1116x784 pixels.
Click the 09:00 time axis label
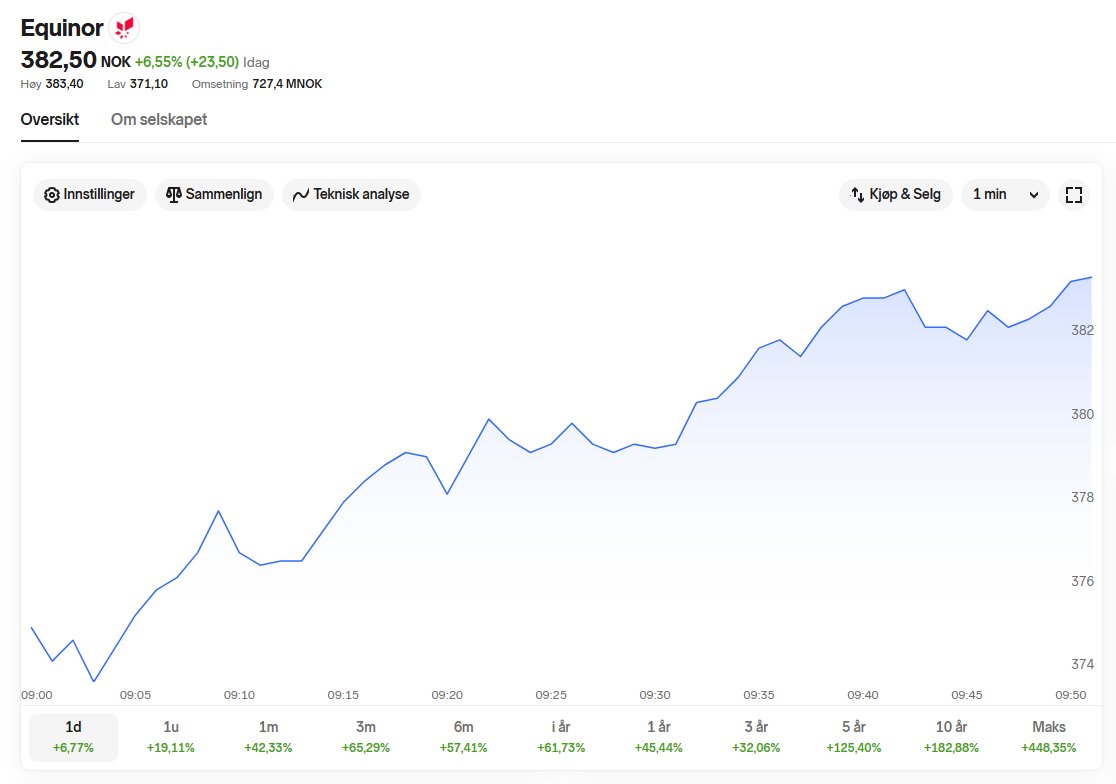coord(36,695)
